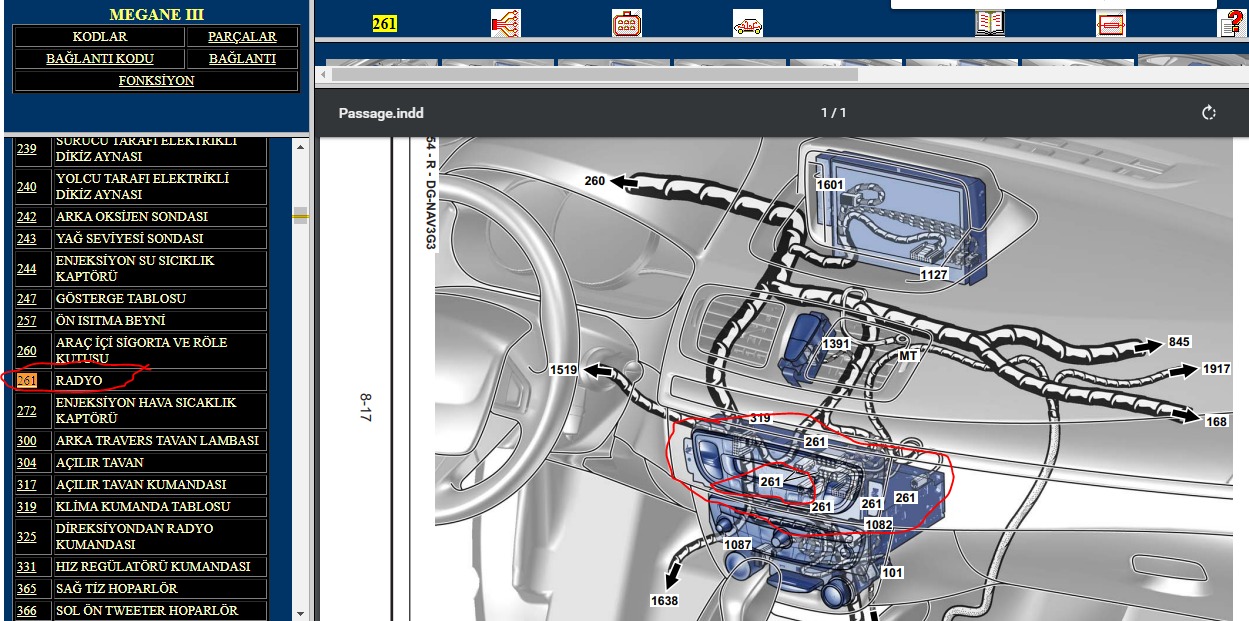The width and height of the screenshot is (1249, 621).
Task: Click the thumbnail strip horizontal scrollbar thumb
Action: [x=594, y=74]
